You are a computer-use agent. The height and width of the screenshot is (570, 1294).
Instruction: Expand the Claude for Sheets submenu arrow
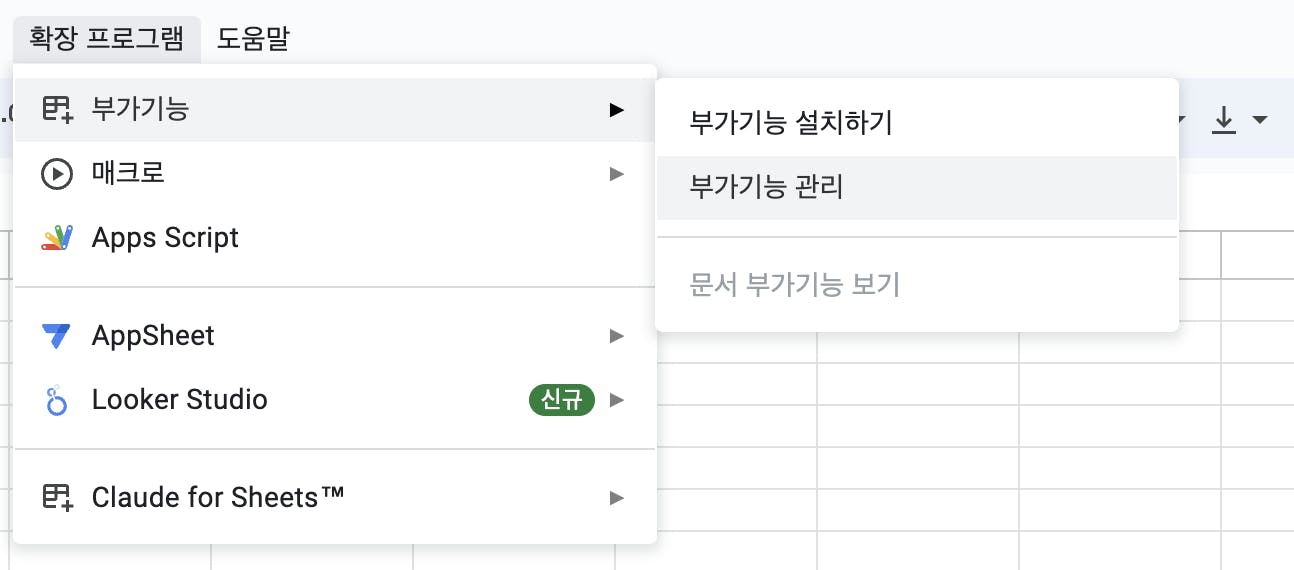[617, 497]
